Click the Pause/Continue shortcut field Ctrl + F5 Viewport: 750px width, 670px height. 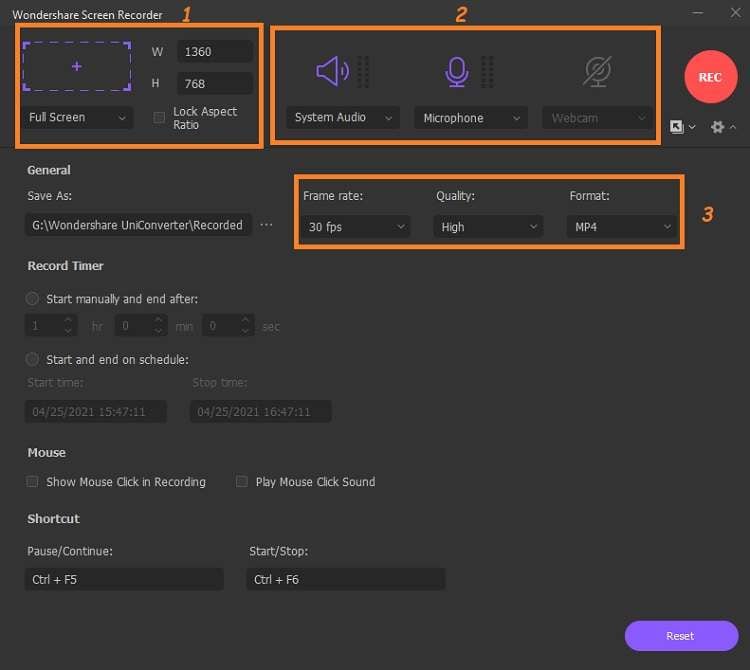tap(124, 579)
